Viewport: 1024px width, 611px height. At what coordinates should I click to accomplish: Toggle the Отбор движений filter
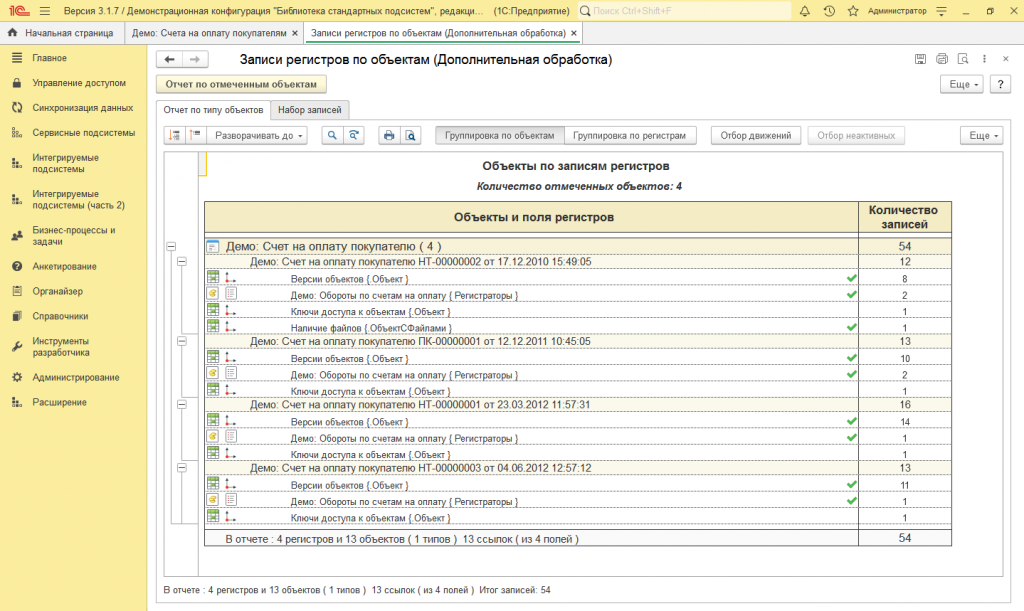[x=756, y=135]
